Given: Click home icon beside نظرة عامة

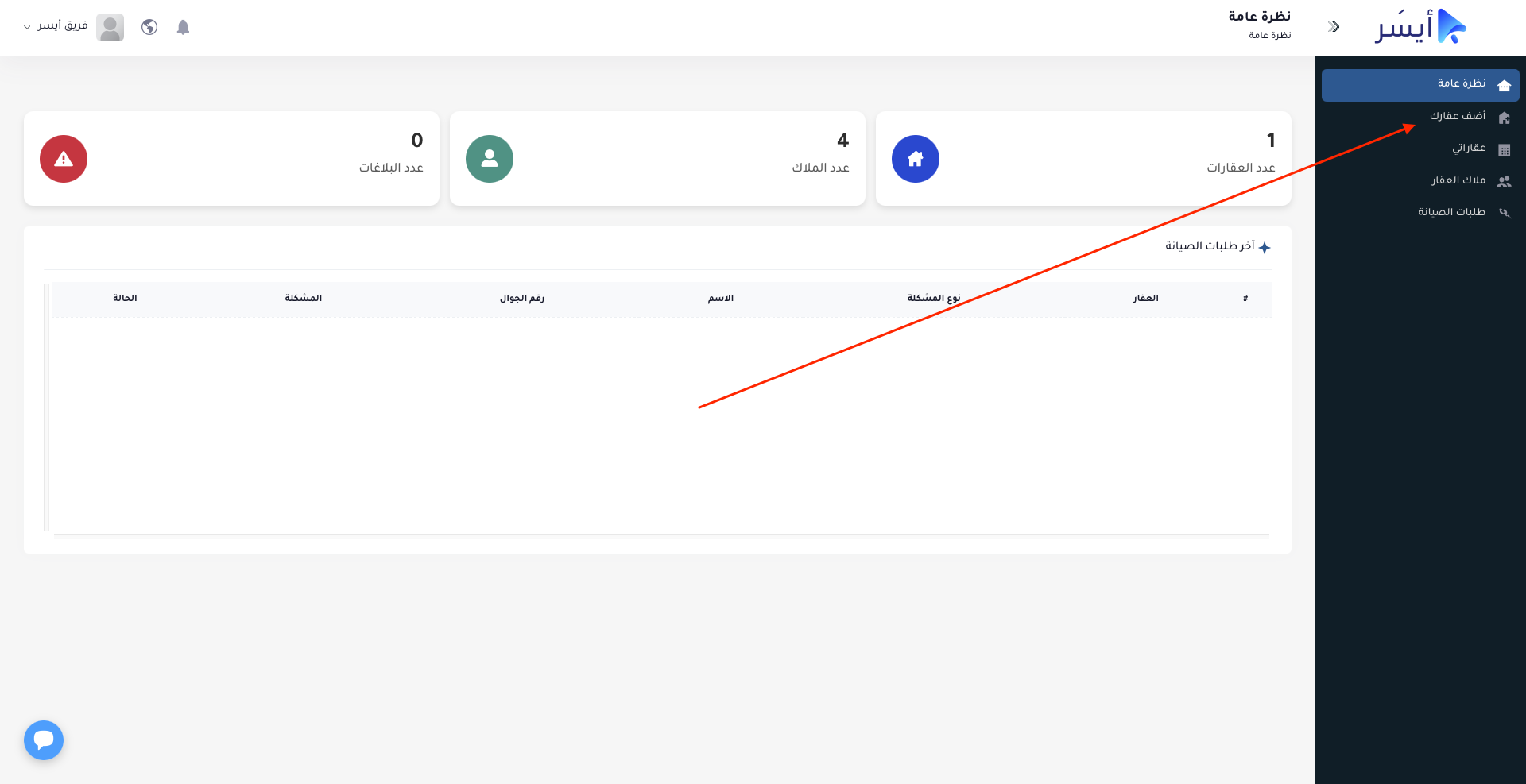Looking at the screenshot, I should pyautogui.click(x=1504, y=85).
